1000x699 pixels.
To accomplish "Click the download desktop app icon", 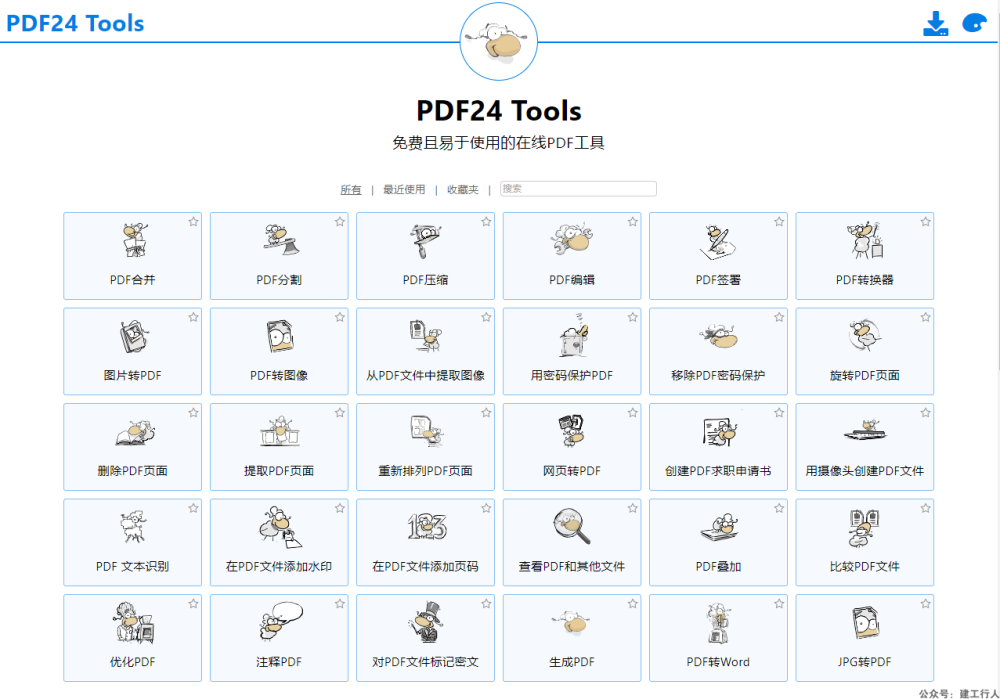I will coord(936,24).
